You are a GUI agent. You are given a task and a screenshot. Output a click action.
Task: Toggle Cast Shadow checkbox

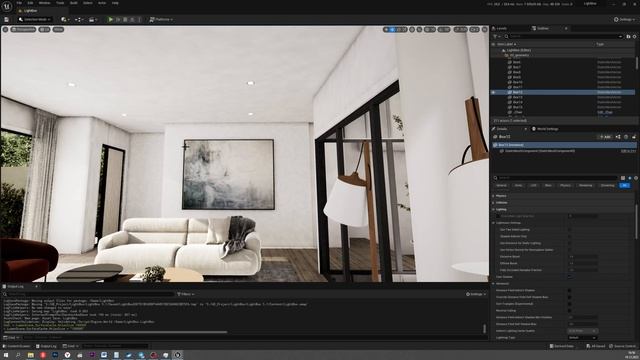pos(570,277)
